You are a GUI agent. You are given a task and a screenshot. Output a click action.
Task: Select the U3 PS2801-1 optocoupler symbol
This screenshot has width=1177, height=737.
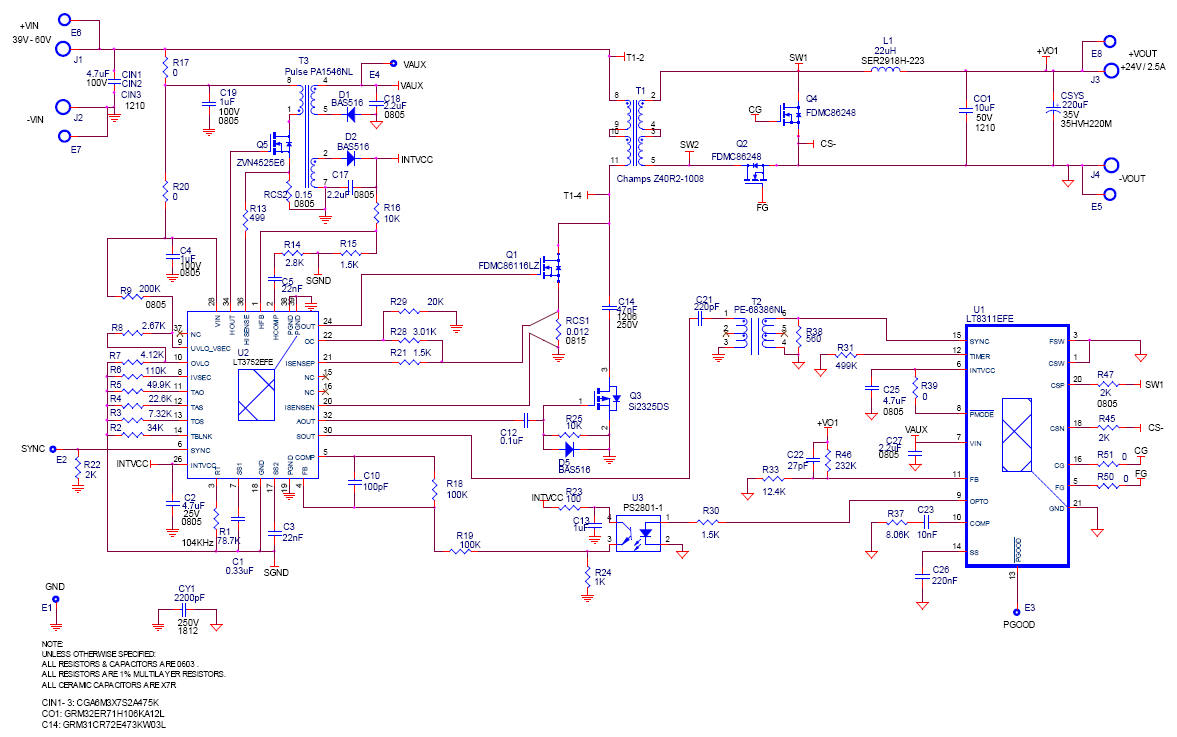(638, 532)
